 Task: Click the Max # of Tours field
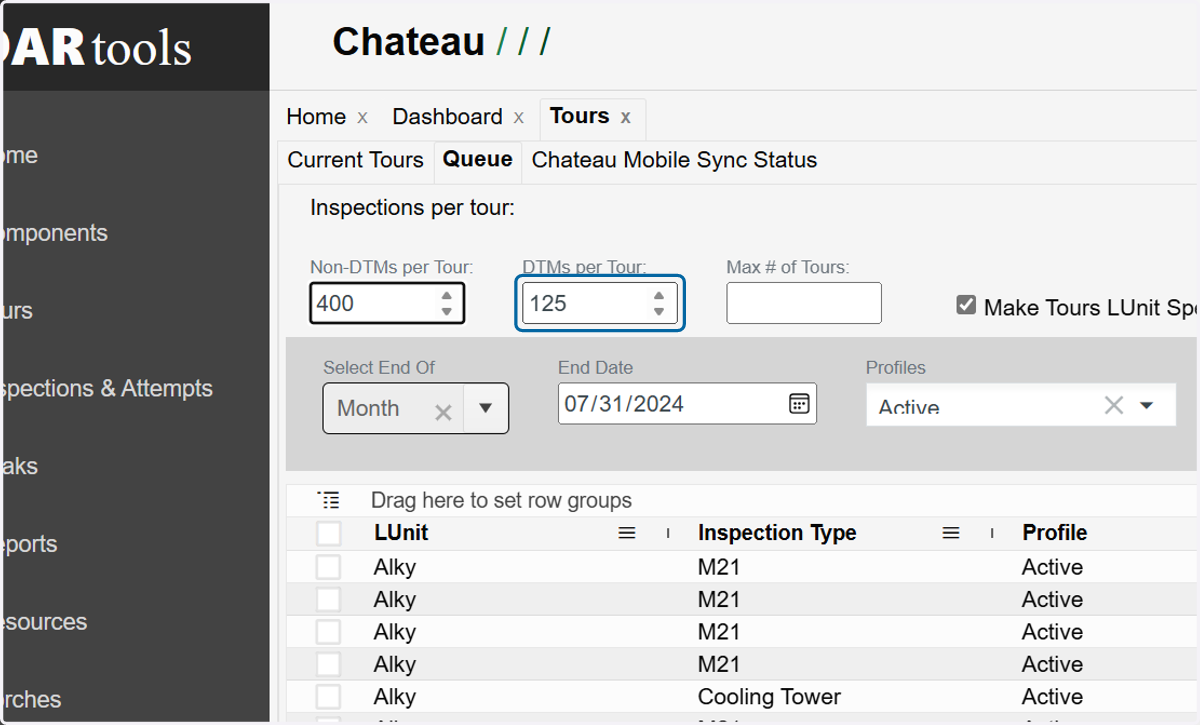click(804, 303)
